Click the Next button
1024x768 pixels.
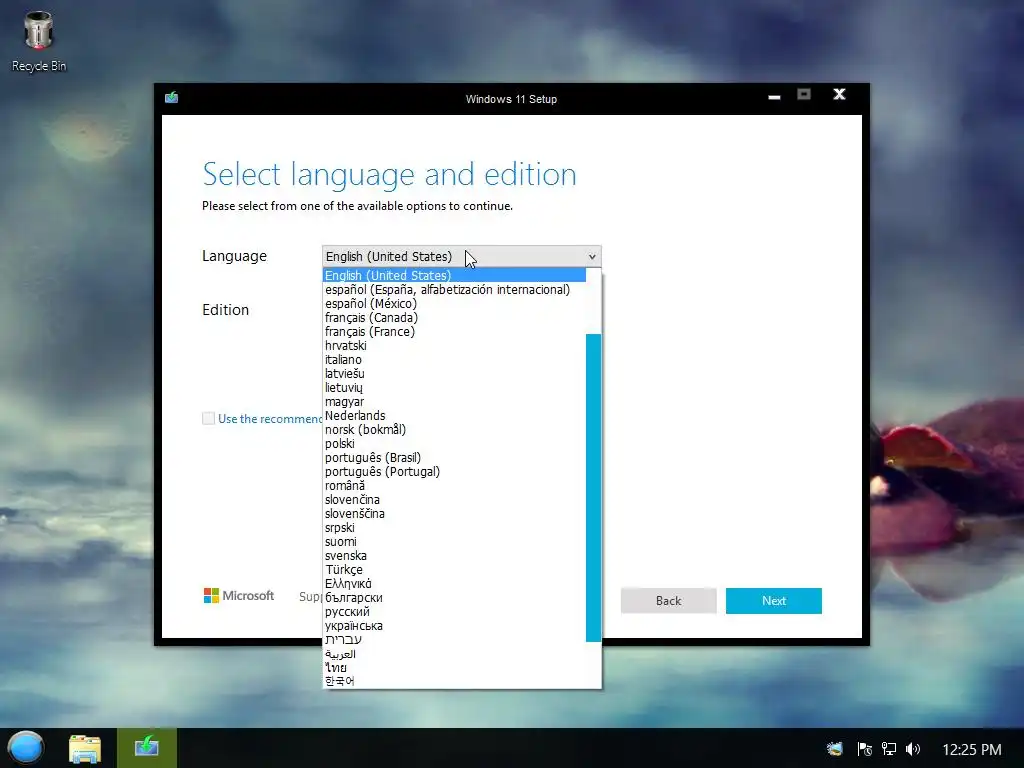point(774,601)
